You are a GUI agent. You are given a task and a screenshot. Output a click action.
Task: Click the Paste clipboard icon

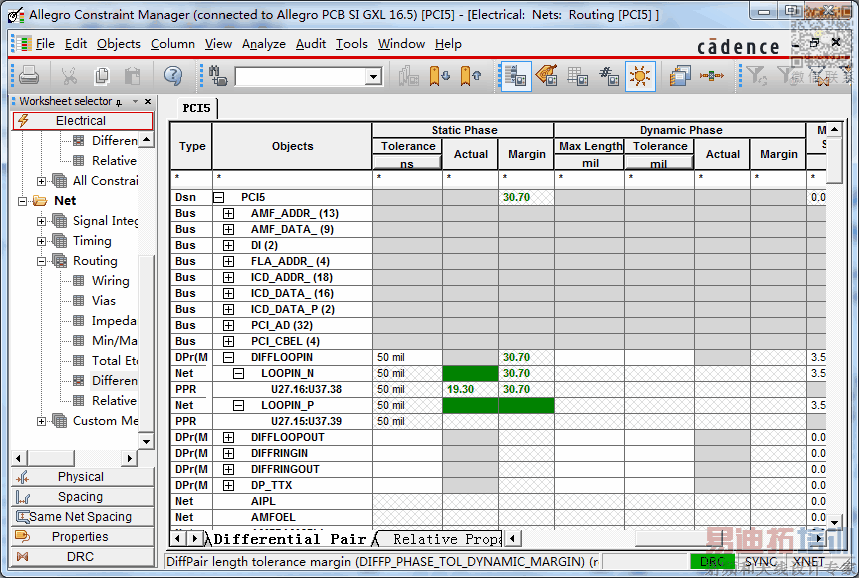click(x=133, y=75)
